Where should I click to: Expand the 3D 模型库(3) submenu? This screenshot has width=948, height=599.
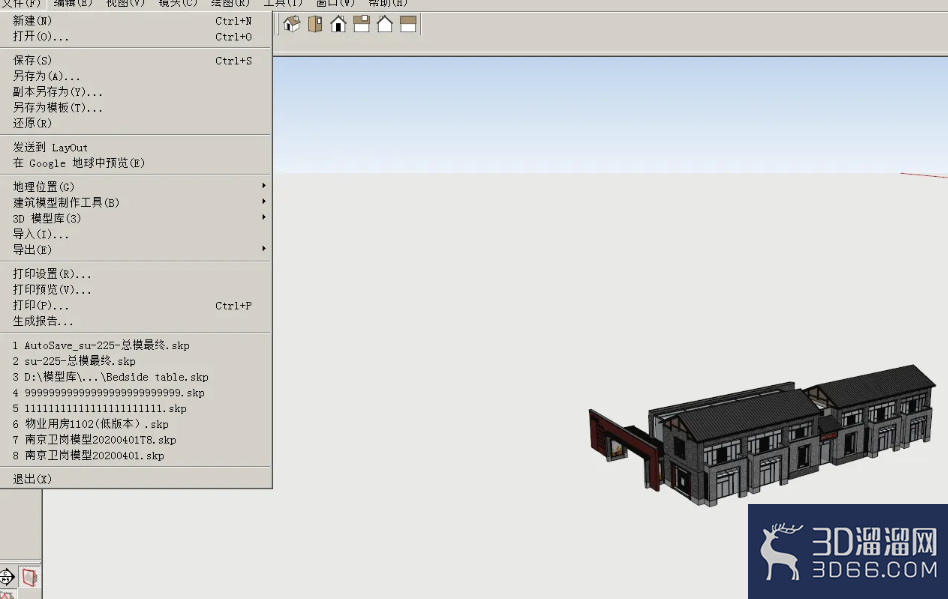coord(135,218)
